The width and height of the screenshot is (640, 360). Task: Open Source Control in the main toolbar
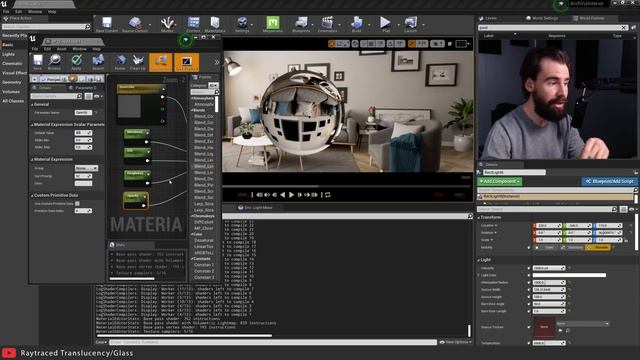[135, 24]
